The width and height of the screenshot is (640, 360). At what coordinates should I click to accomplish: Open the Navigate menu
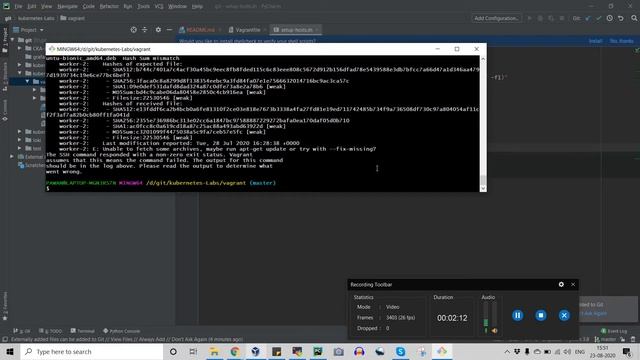(67, 7)
